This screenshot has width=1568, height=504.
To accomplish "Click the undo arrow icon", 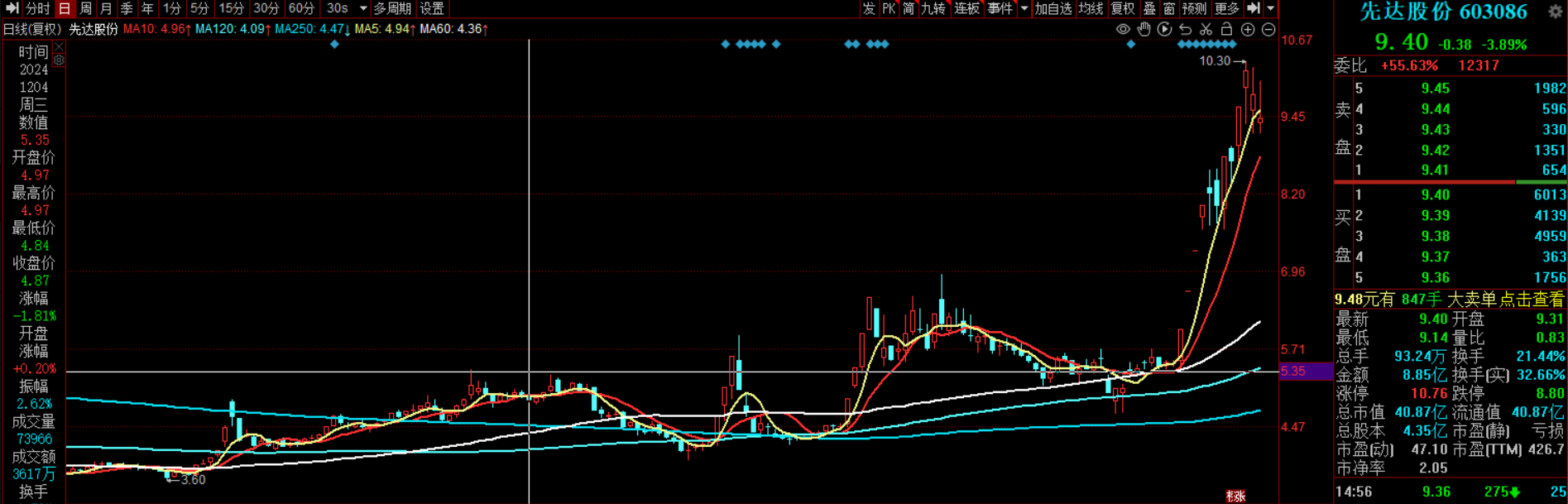I will click(1185, 29).
